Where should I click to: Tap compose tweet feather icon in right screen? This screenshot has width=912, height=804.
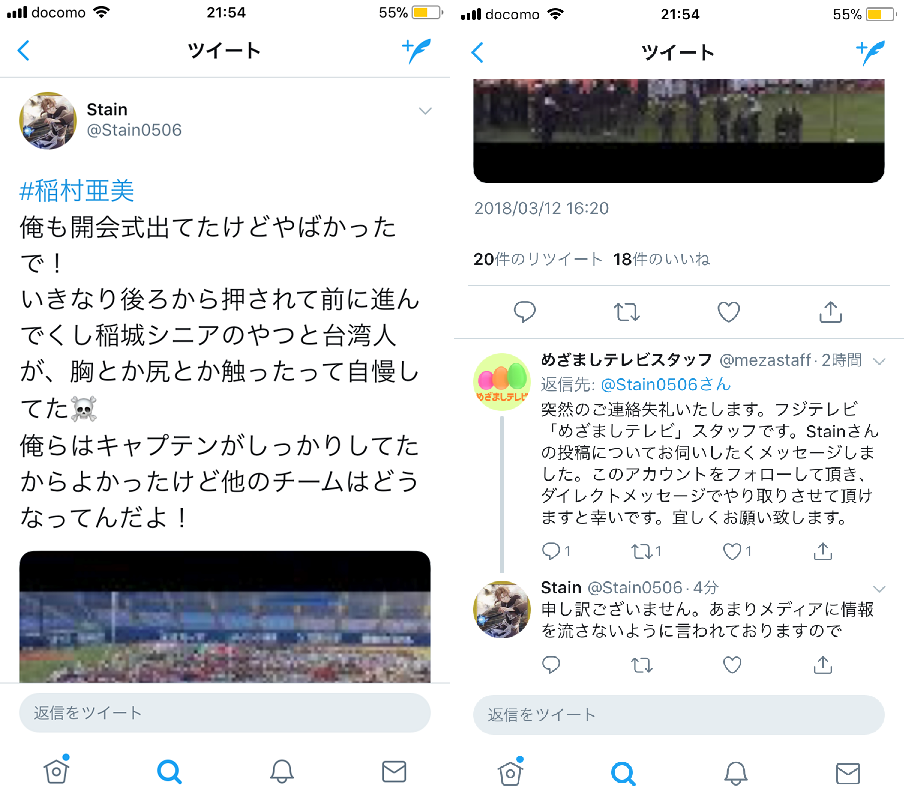871,53
